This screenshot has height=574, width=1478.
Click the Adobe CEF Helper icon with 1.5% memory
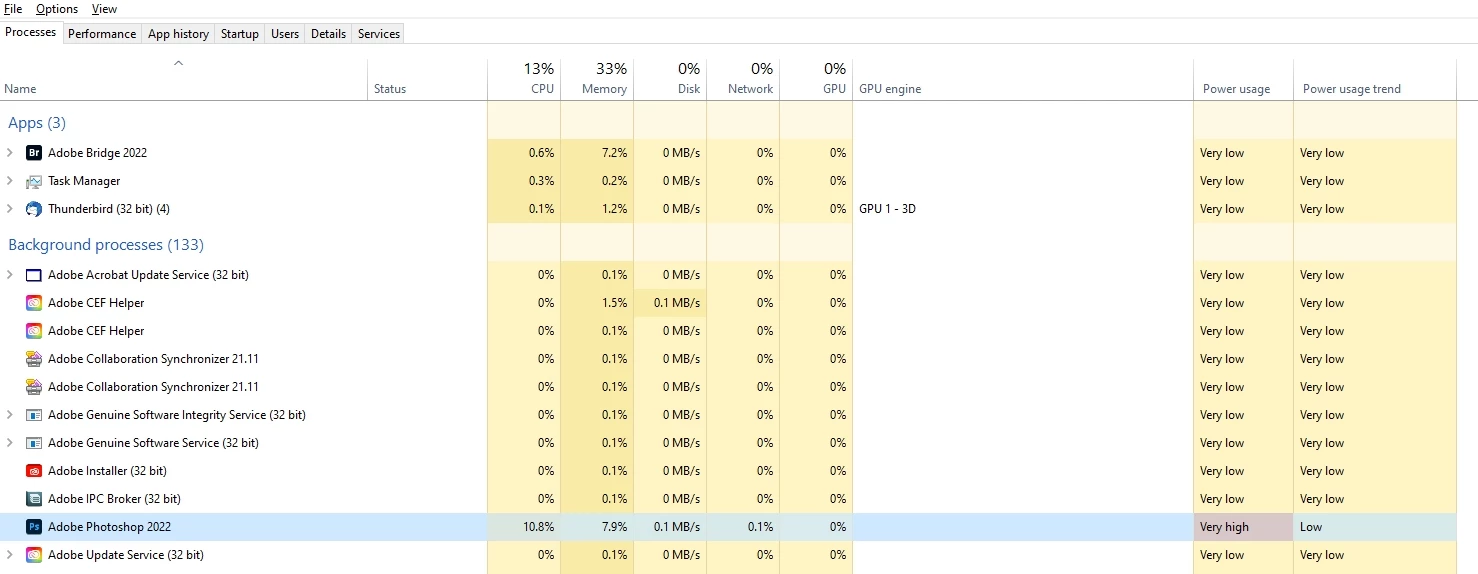pos(34,303)
